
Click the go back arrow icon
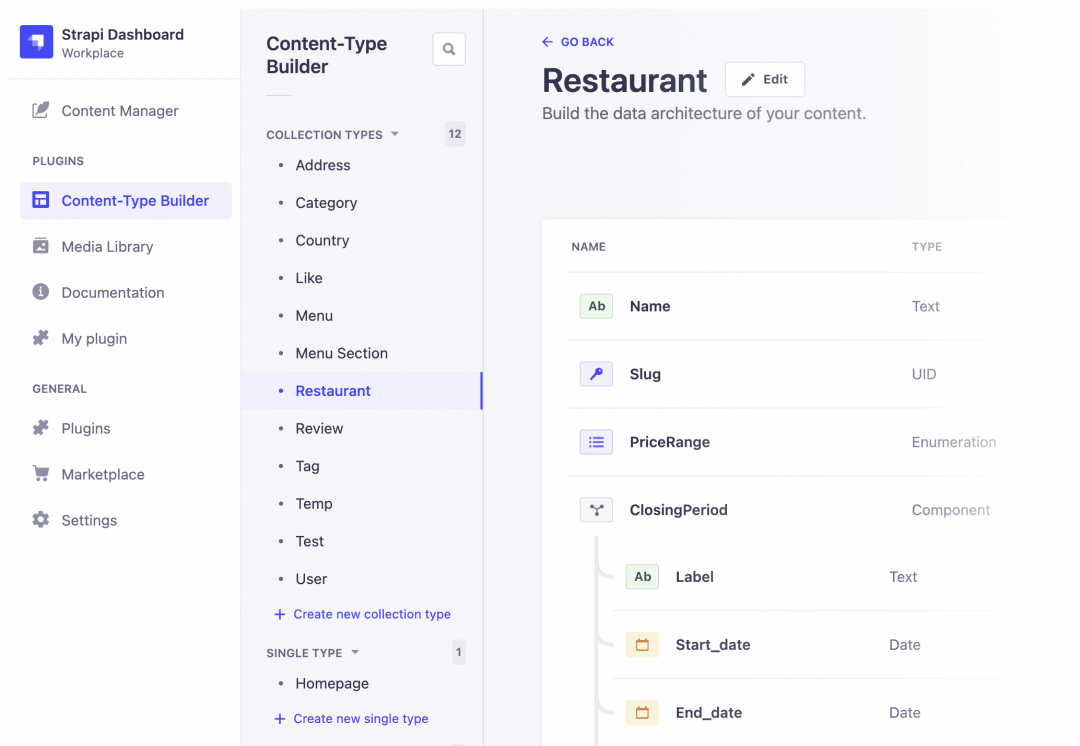[x=548, y=42]
